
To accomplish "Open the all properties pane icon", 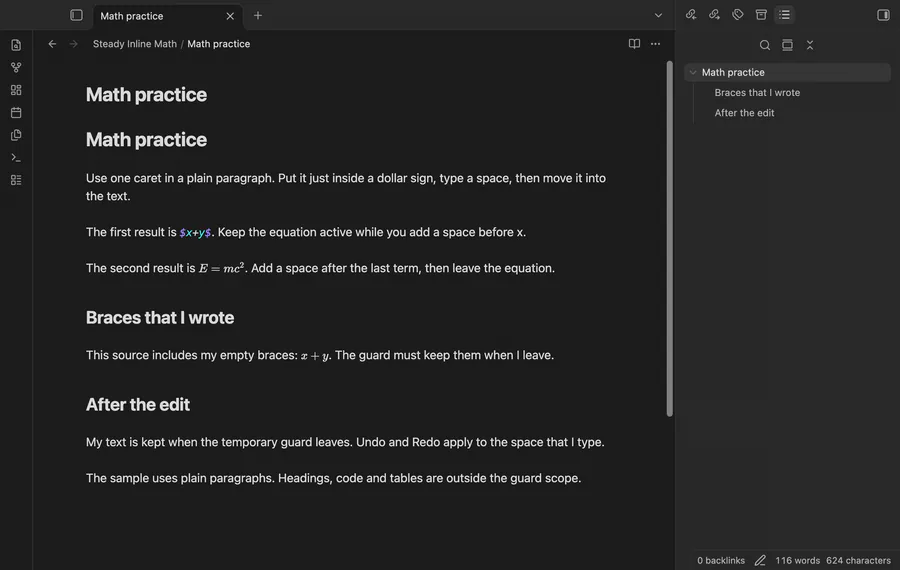I will pos(761,15).
